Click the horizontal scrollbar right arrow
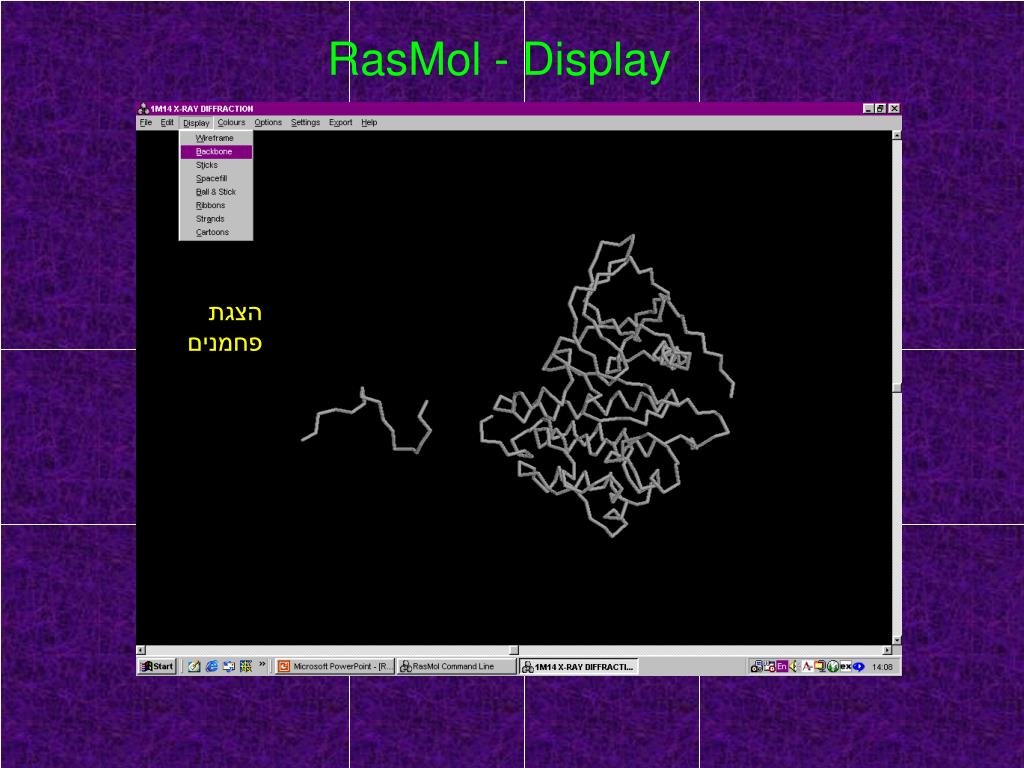This screenshot has height=768, width=1024. tap(887, 650)
